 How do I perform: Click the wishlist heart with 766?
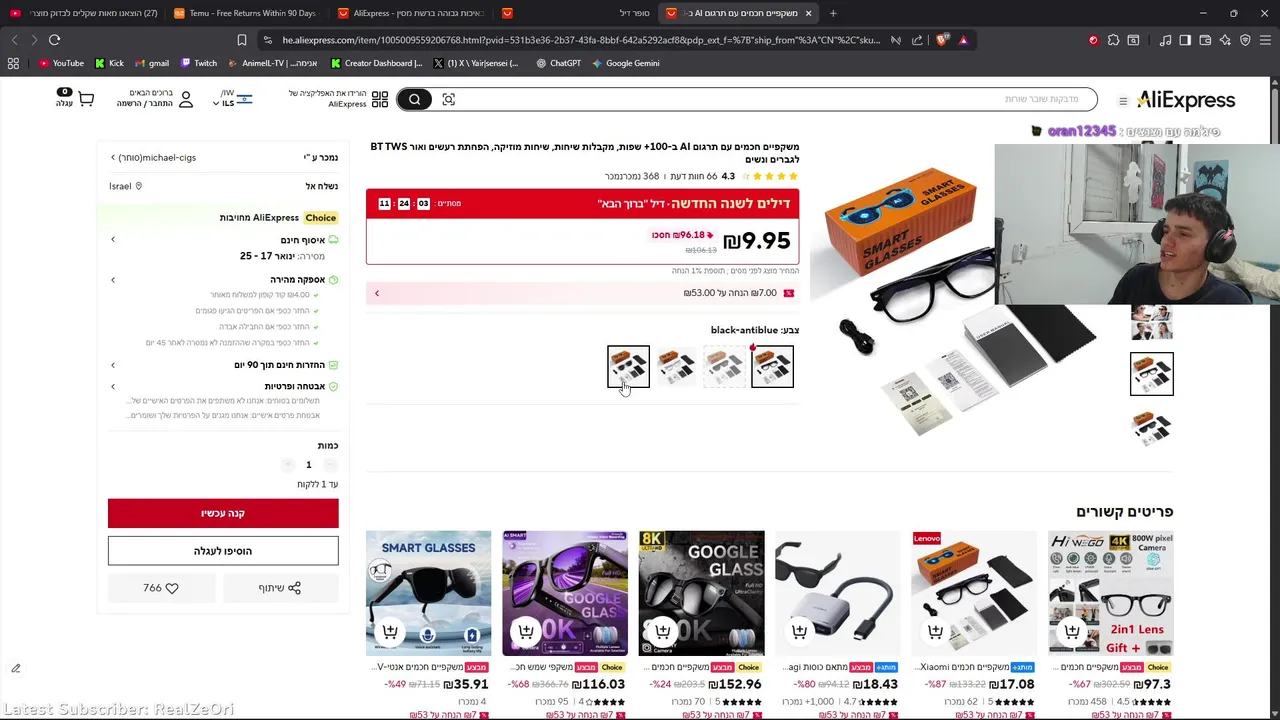[161, 588]
